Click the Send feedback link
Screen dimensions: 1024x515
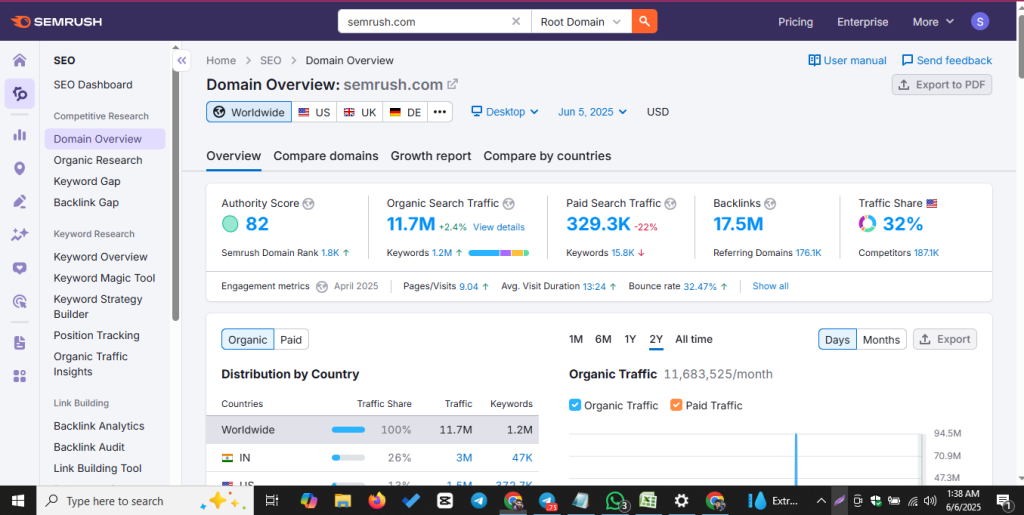coord(947,60)
